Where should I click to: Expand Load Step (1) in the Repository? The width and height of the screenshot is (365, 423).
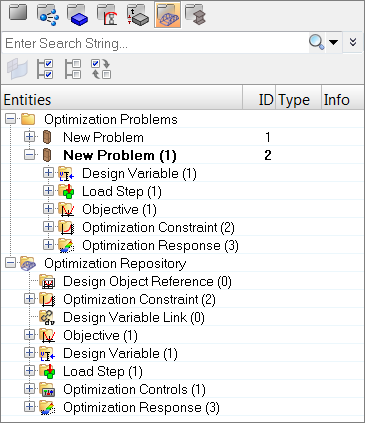(x=29, y=371)
